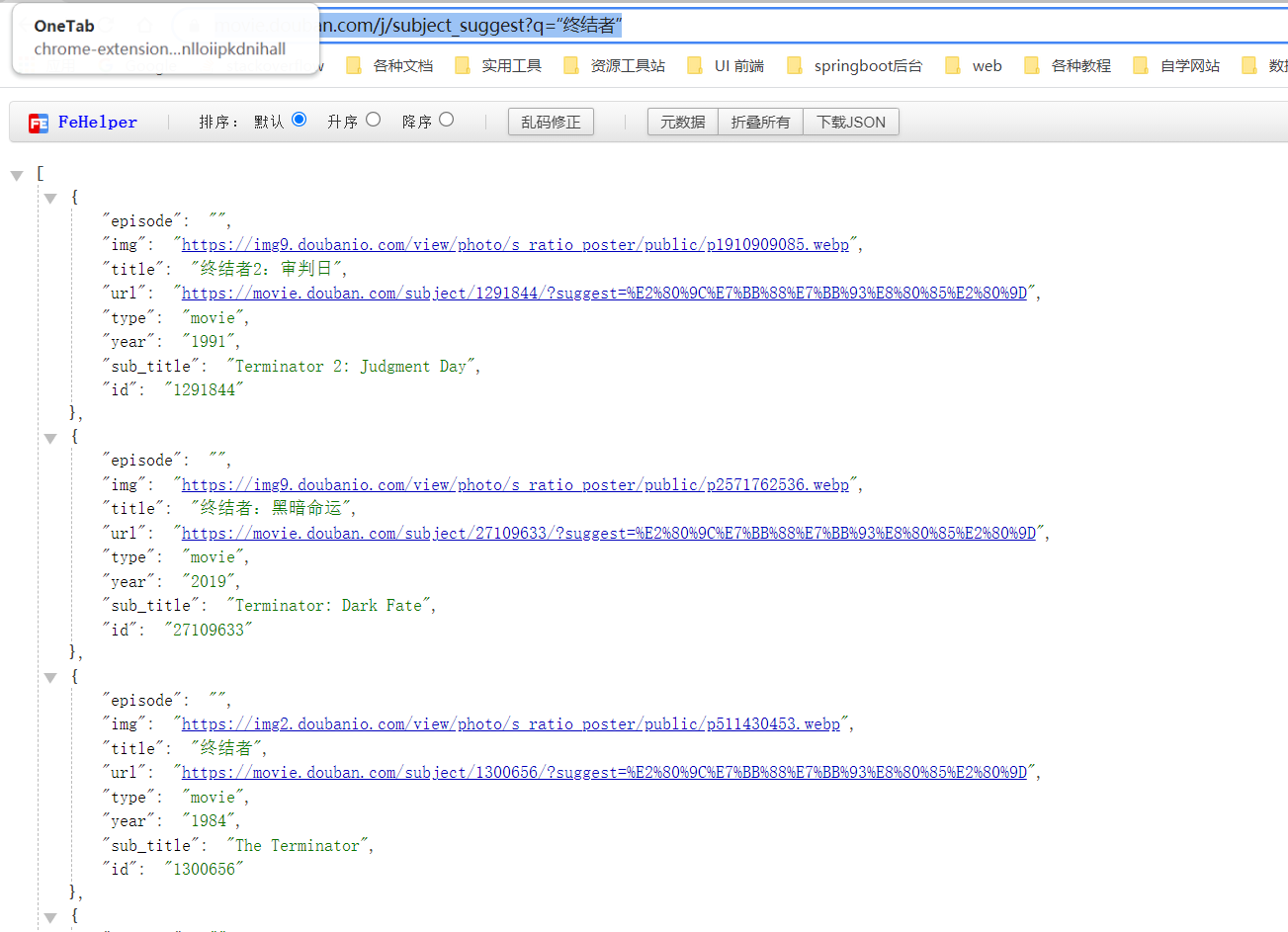Open the 自学网站 bookmark folder
This screenshot has height=932, width=1288.
1177,66
